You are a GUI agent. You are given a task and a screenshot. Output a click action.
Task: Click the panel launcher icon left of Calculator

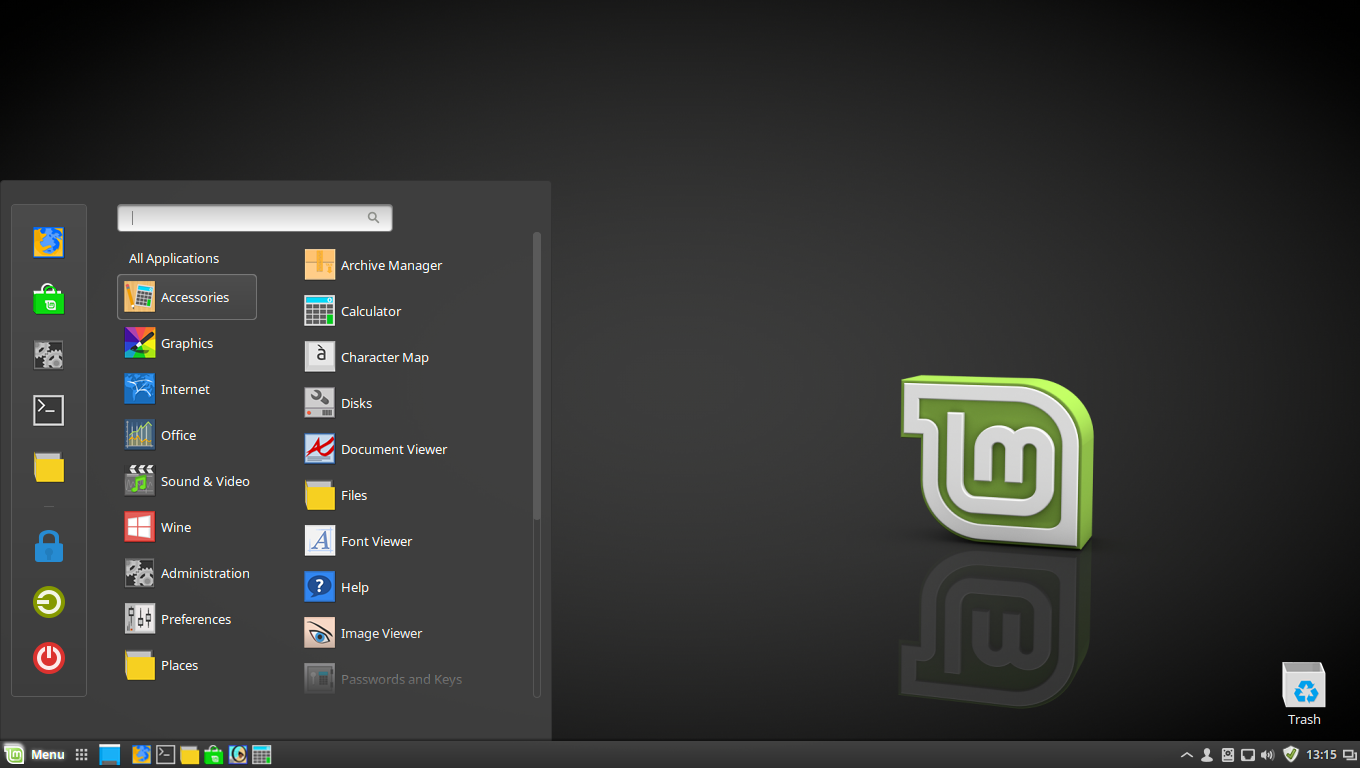pyautogui.click(x=238, y=755)
